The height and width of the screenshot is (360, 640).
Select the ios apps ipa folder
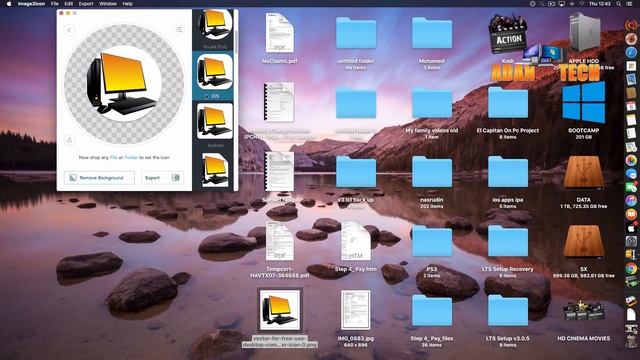point(508,172)
